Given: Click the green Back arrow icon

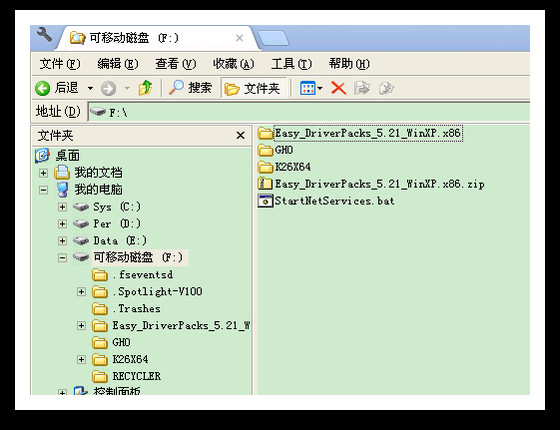Looking at the screenshot, I should click(42, 88).
